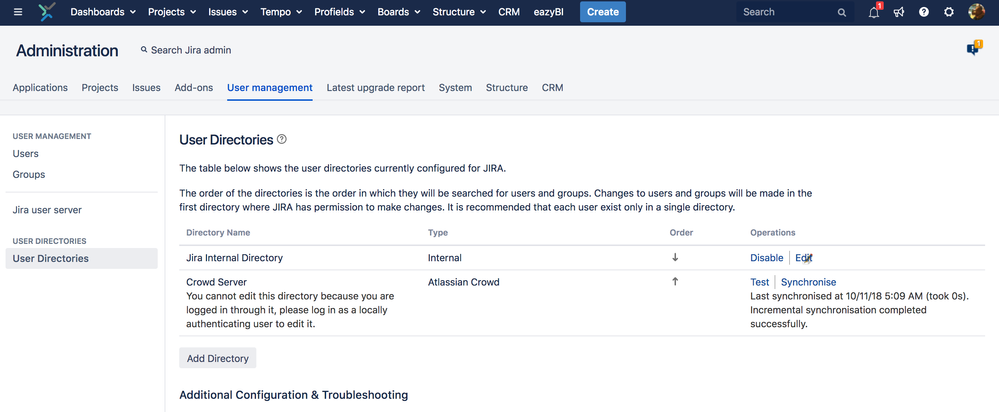Expand the Boards dropdown
Screen dimensions: 999x412
pos(399,11)
